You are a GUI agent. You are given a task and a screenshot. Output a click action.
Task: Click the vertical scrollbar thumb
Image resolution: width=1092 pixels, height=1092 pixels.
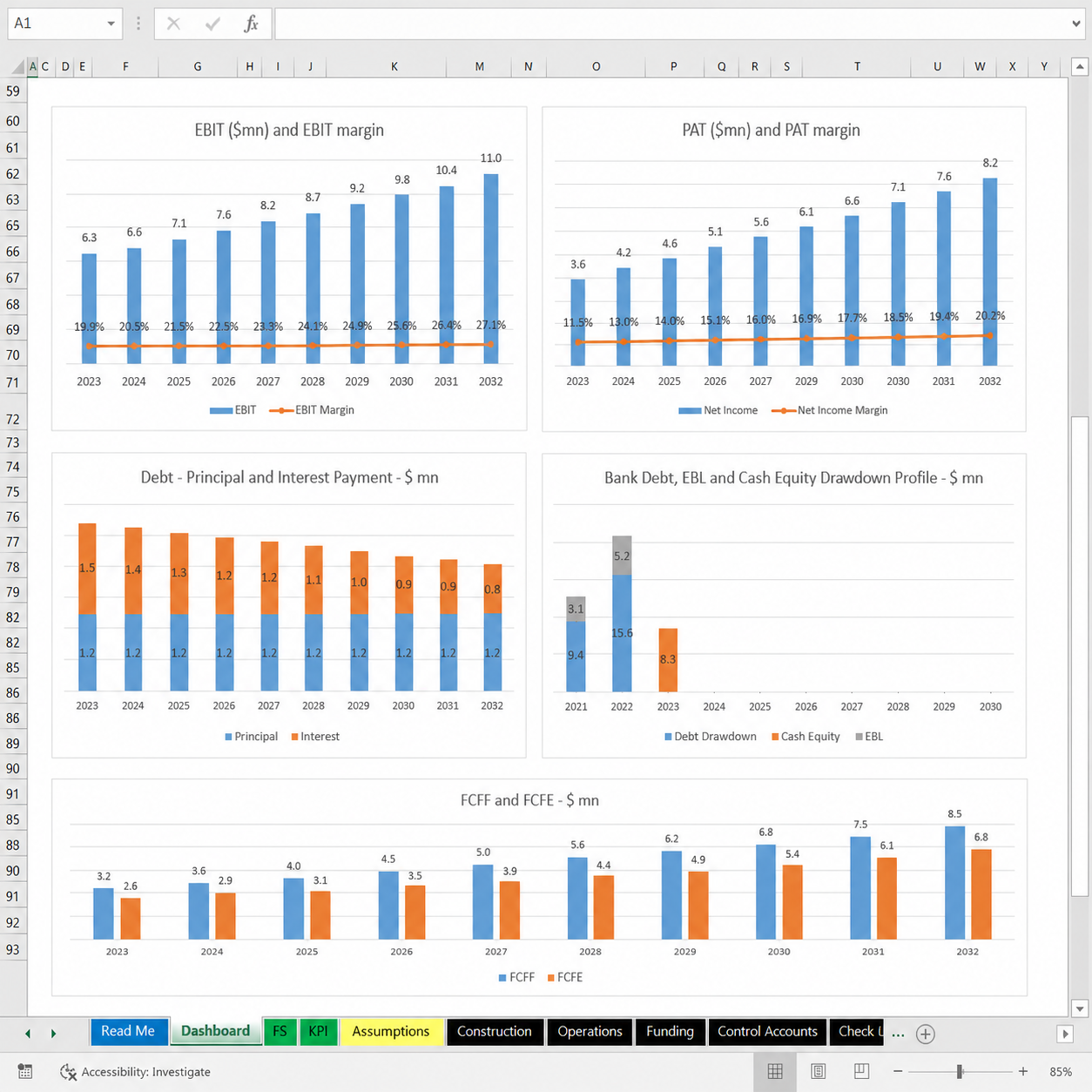tap(1080, 657)
